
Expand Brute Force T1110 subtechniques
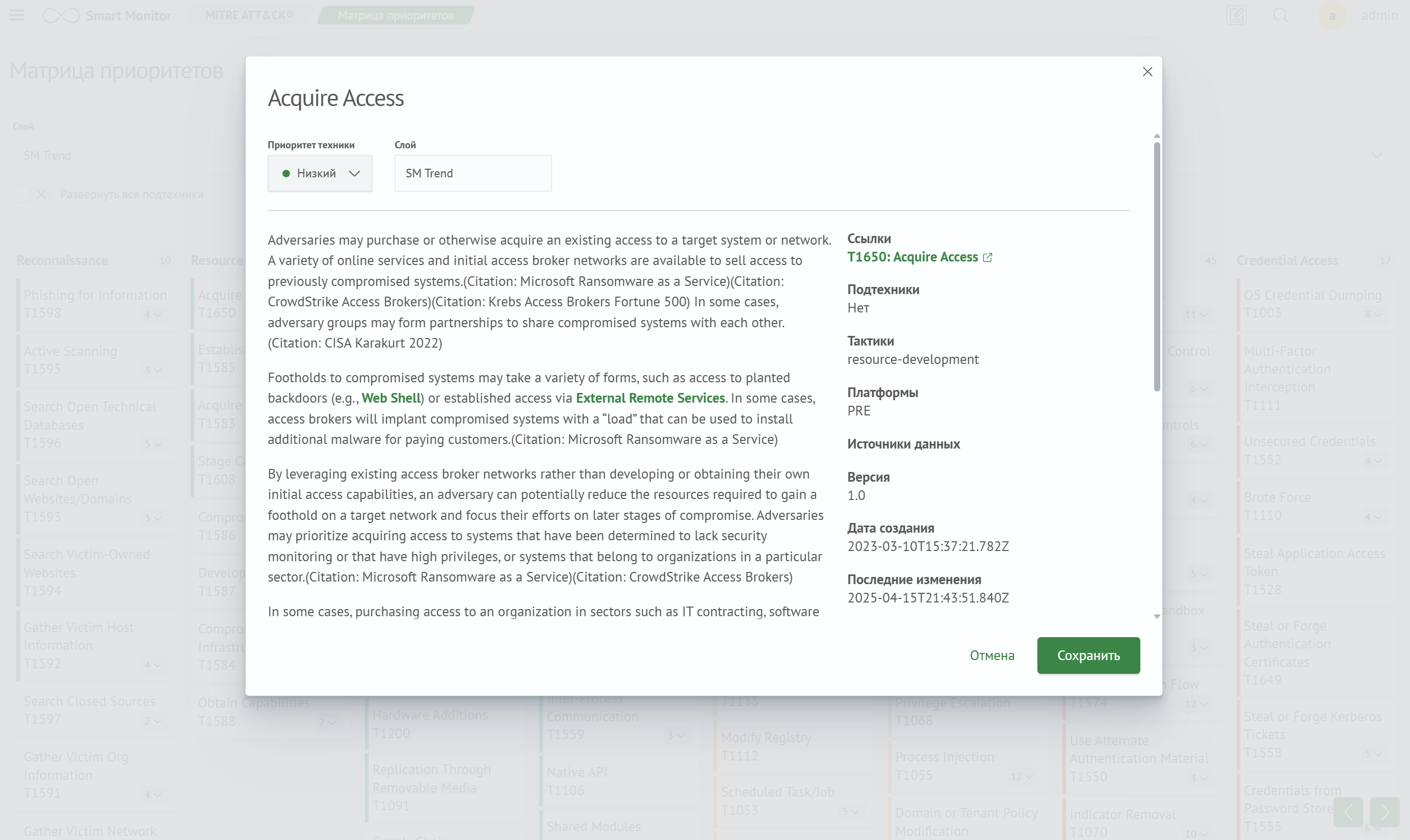pyautogui.click(x=1374, y=517)
